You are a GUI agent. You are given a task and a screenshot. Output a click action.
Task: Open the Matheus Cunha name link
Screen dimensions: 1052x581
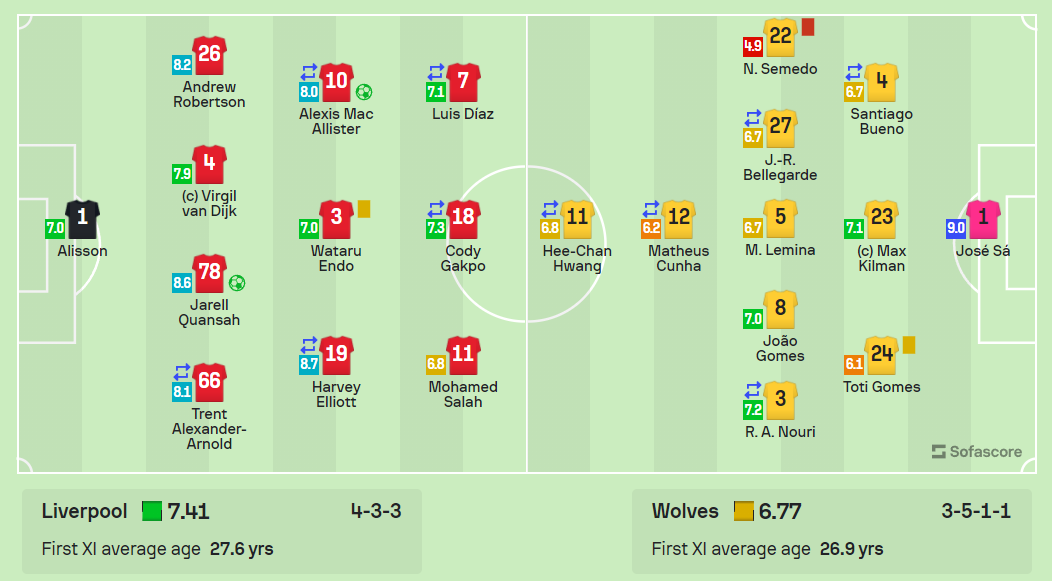point(678,258)
